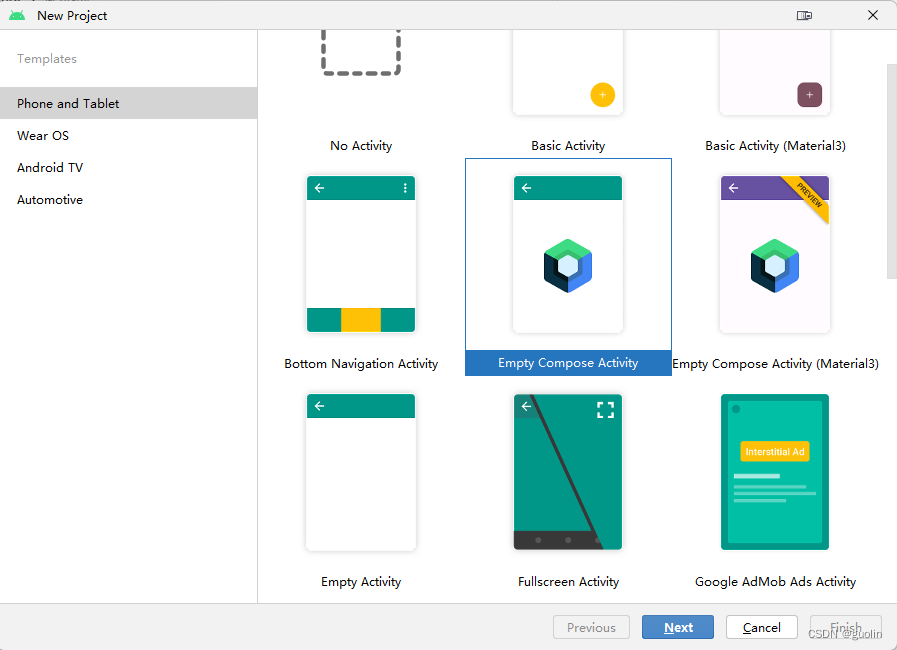
Task: Select the Phone and Tablet templates category
Action: tap(128, 104)
